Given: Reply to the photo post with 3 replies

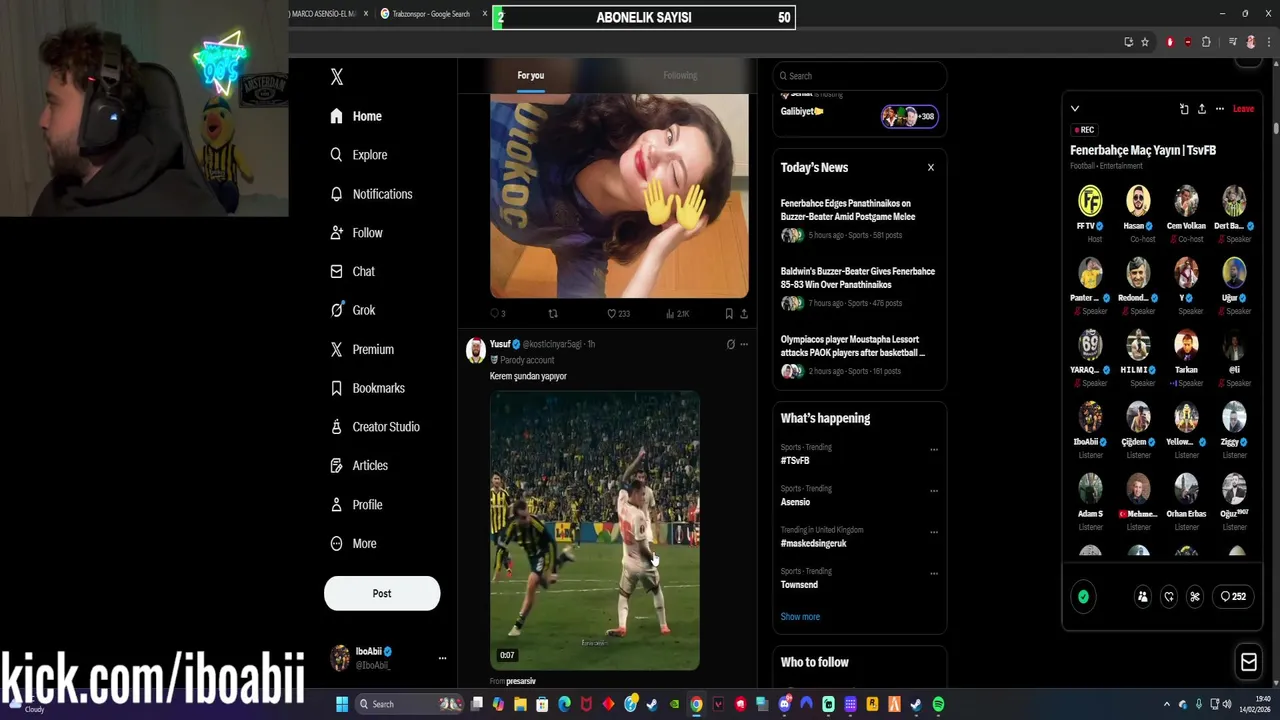Looking at the screenshot, I should (x=497, y=314).
